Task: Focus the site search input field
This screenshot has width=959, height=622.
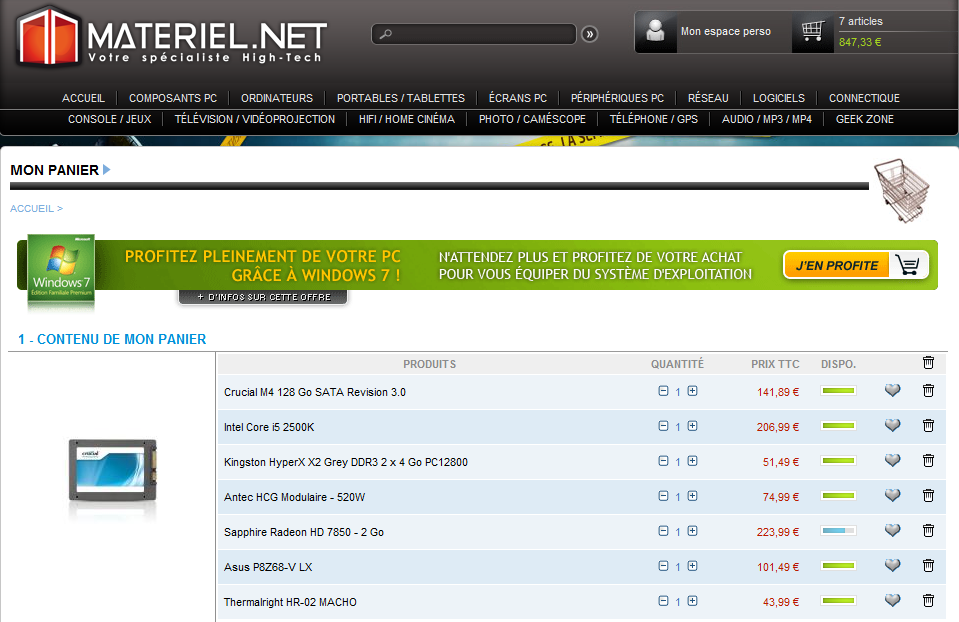Action: [x=476, y=34]
